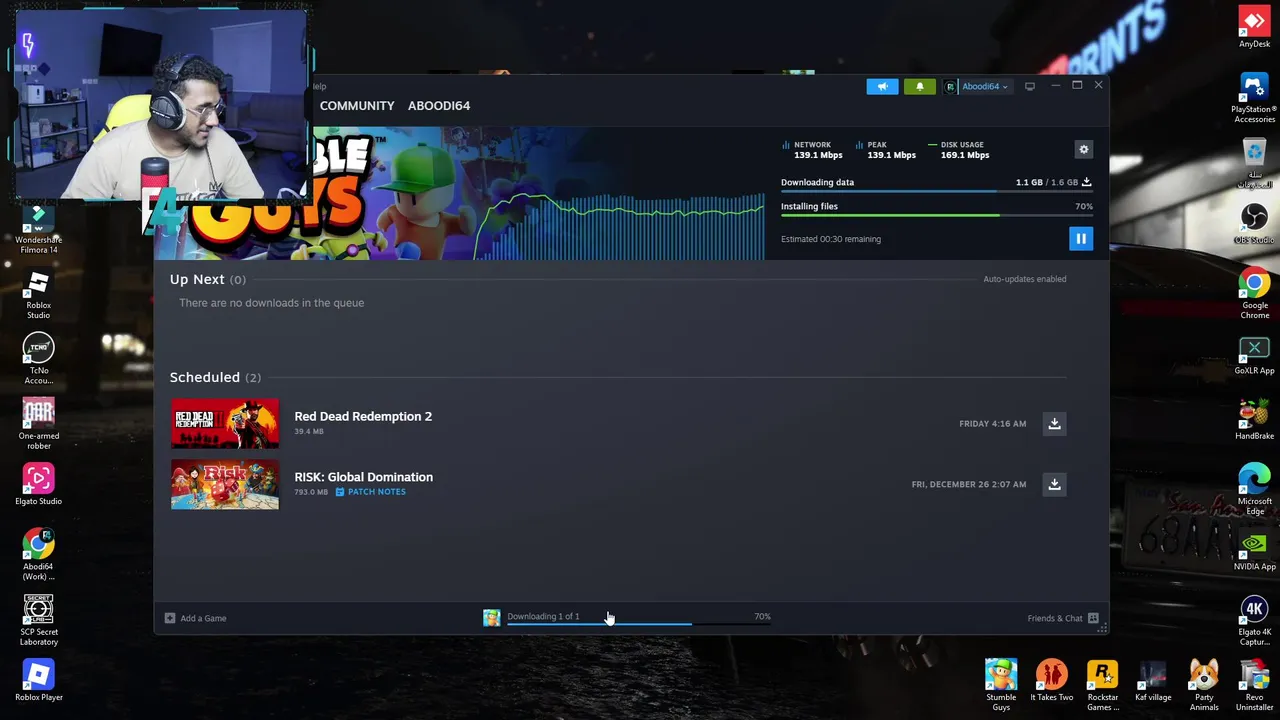
Task: Click RISK: Global Domination title
Action: 363,477
